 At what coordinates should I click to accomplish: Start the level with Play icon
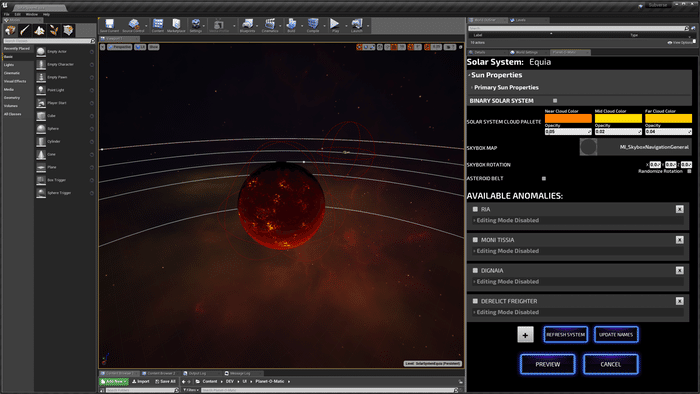point(334,24)
